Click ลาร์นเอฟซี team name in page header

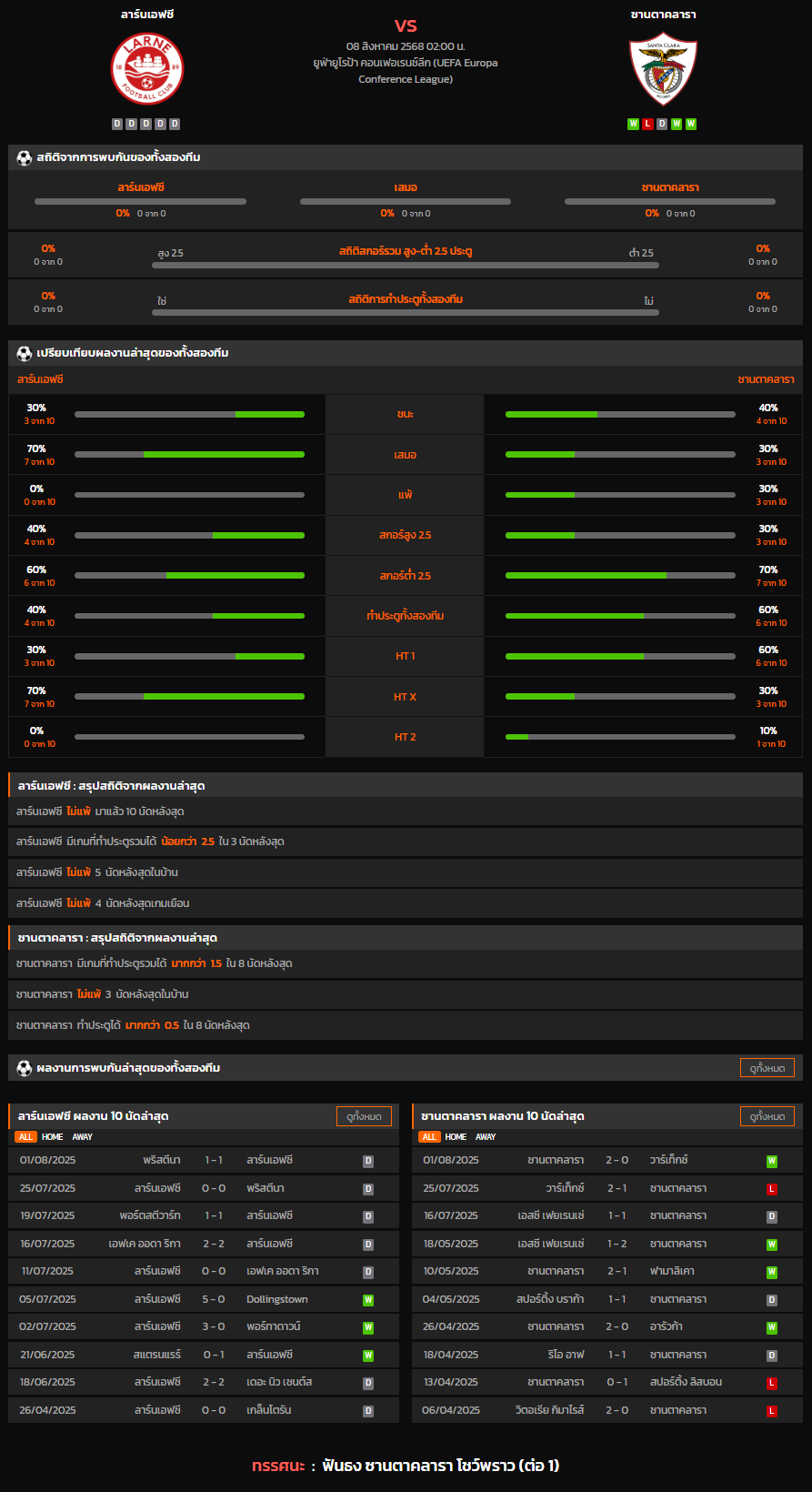pos(147,15)
